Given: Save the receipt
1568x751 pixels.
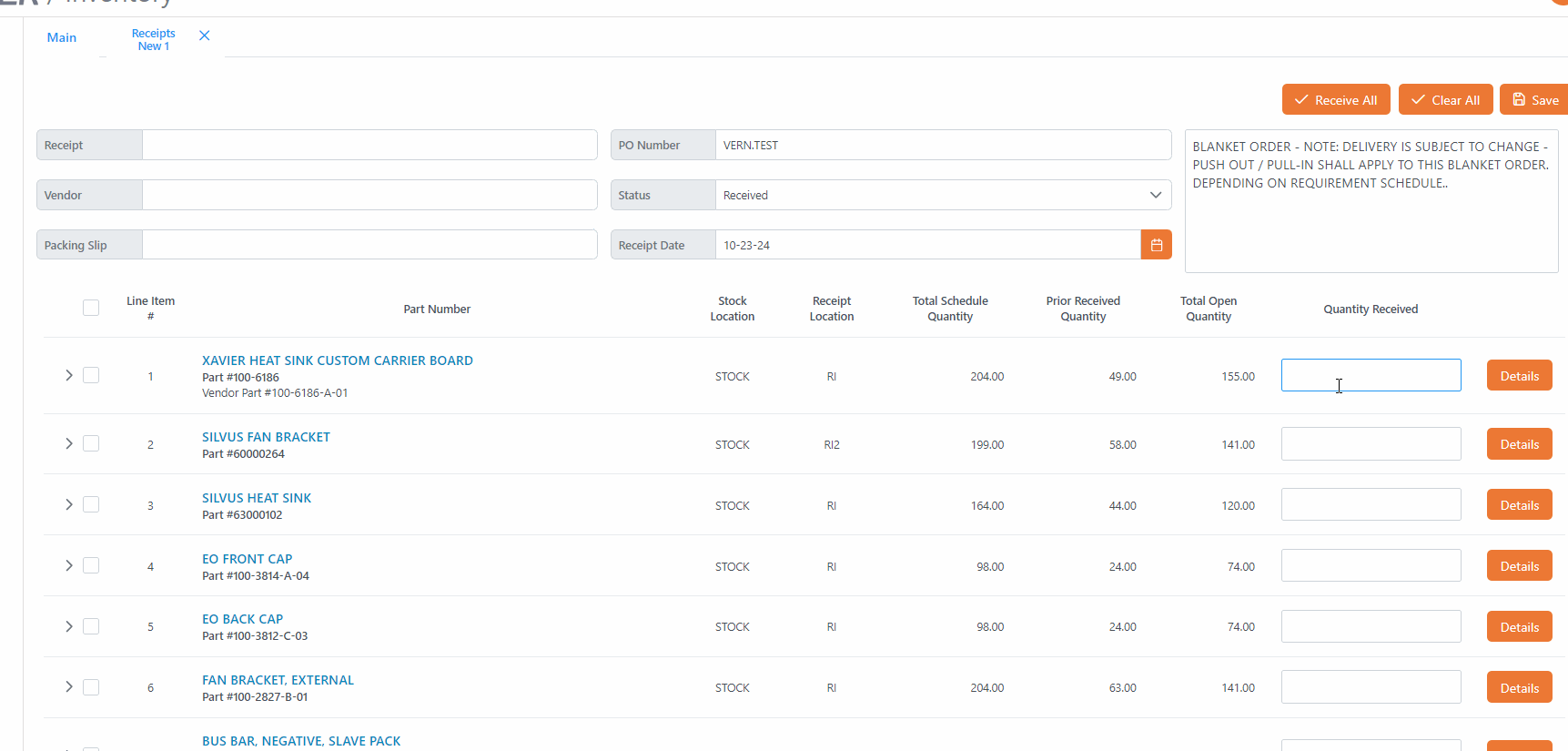Looking at the screenshot, I should pos(1534,100).
